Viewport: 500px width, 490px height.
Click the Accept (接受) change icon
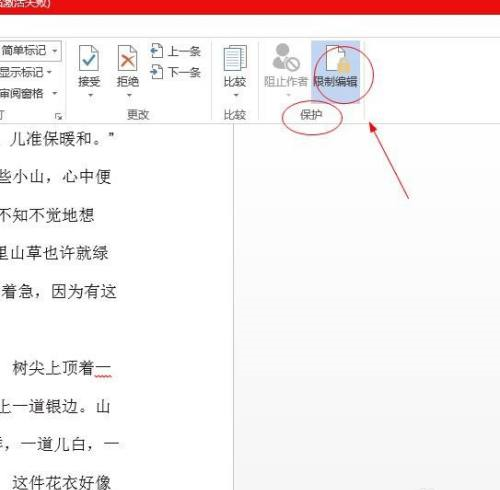pos(89,58)
